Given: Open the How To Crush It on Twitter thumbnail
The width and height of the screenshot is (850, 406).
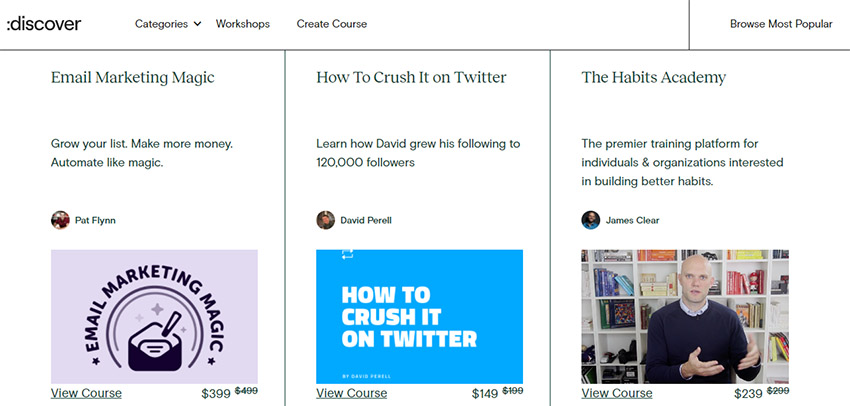Looking at the screenshot, I should pyautogui.click(x=420, y=317).
